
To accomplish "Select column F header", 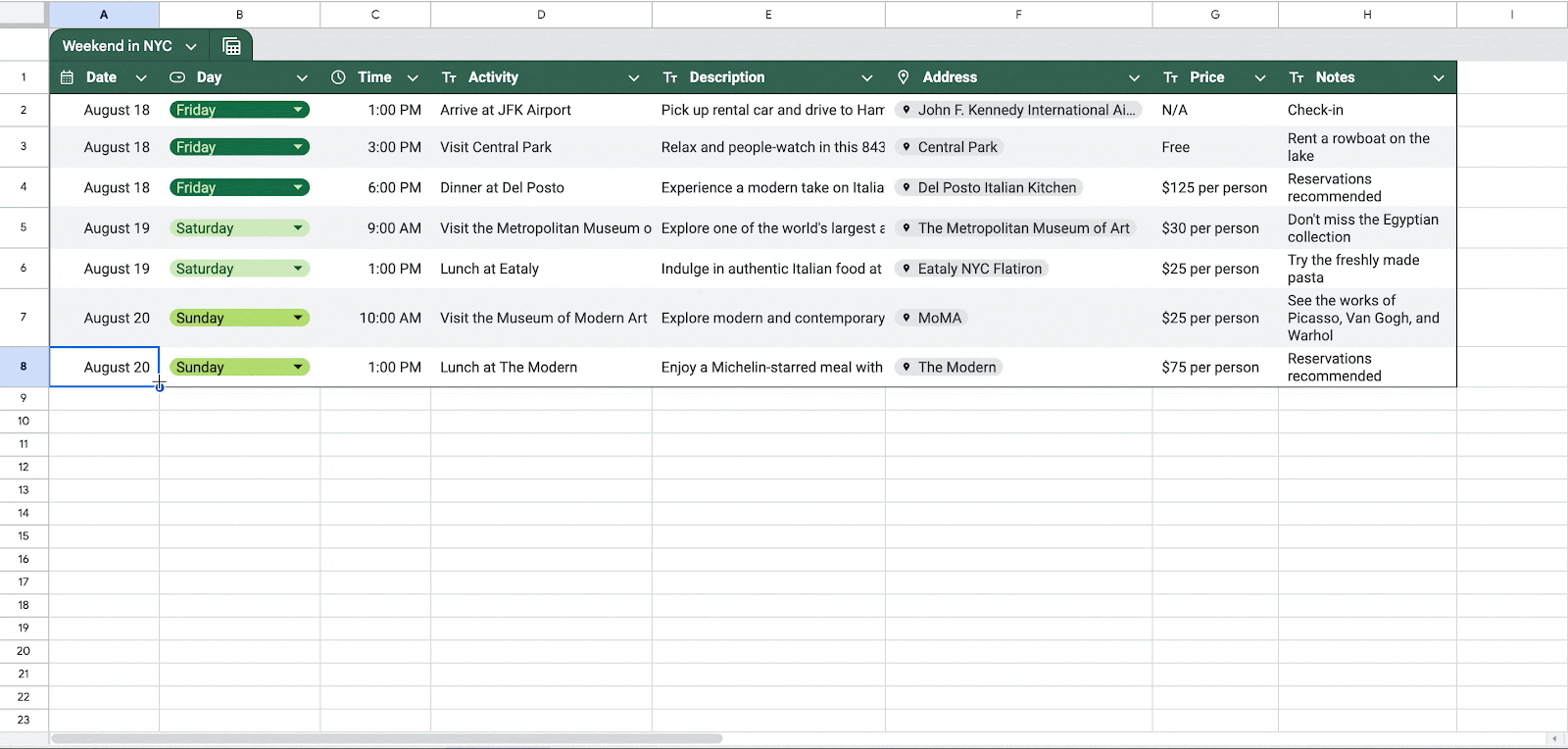I will 1018,14.
